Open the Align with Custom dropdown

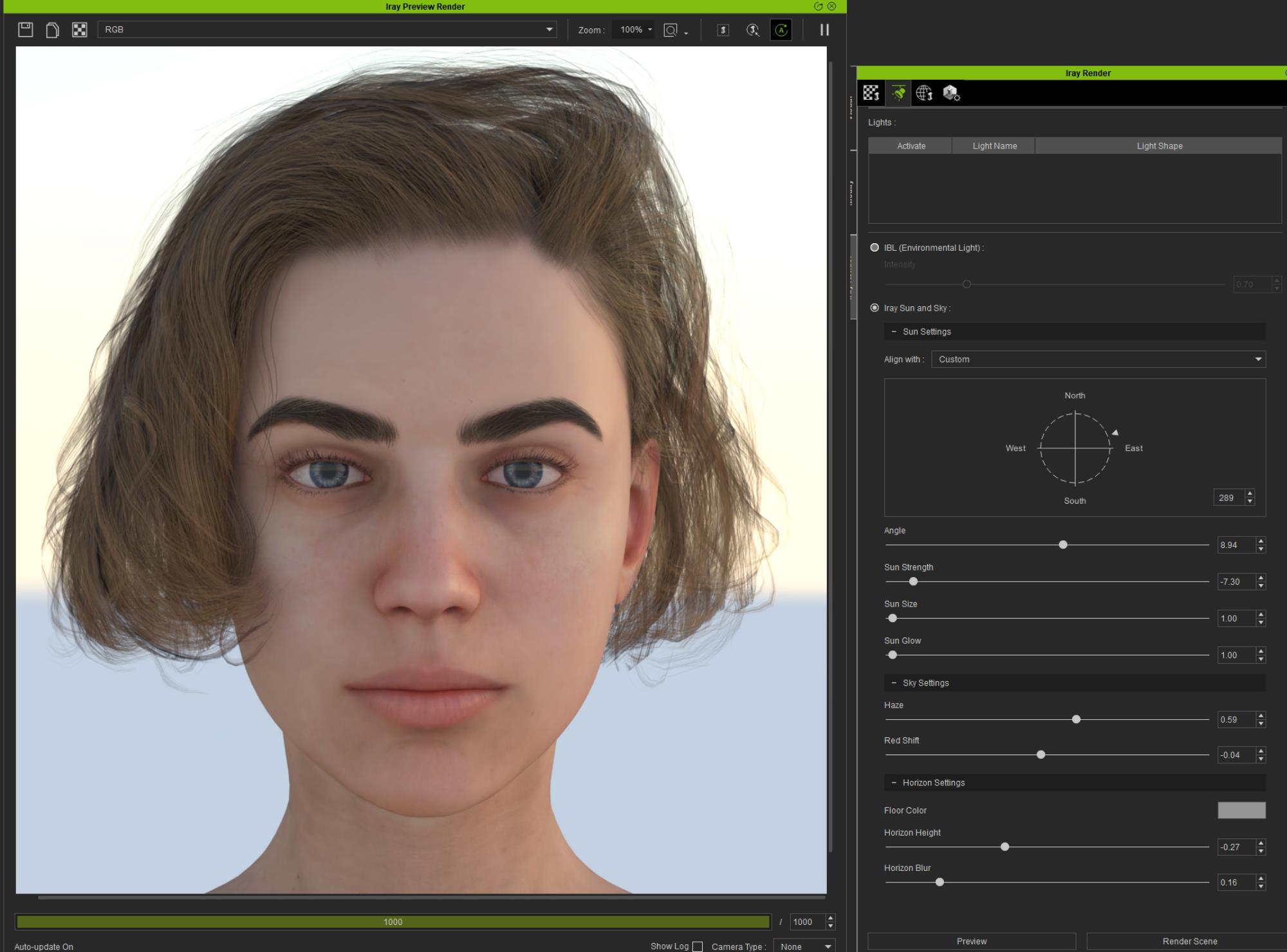[1098, 359]
